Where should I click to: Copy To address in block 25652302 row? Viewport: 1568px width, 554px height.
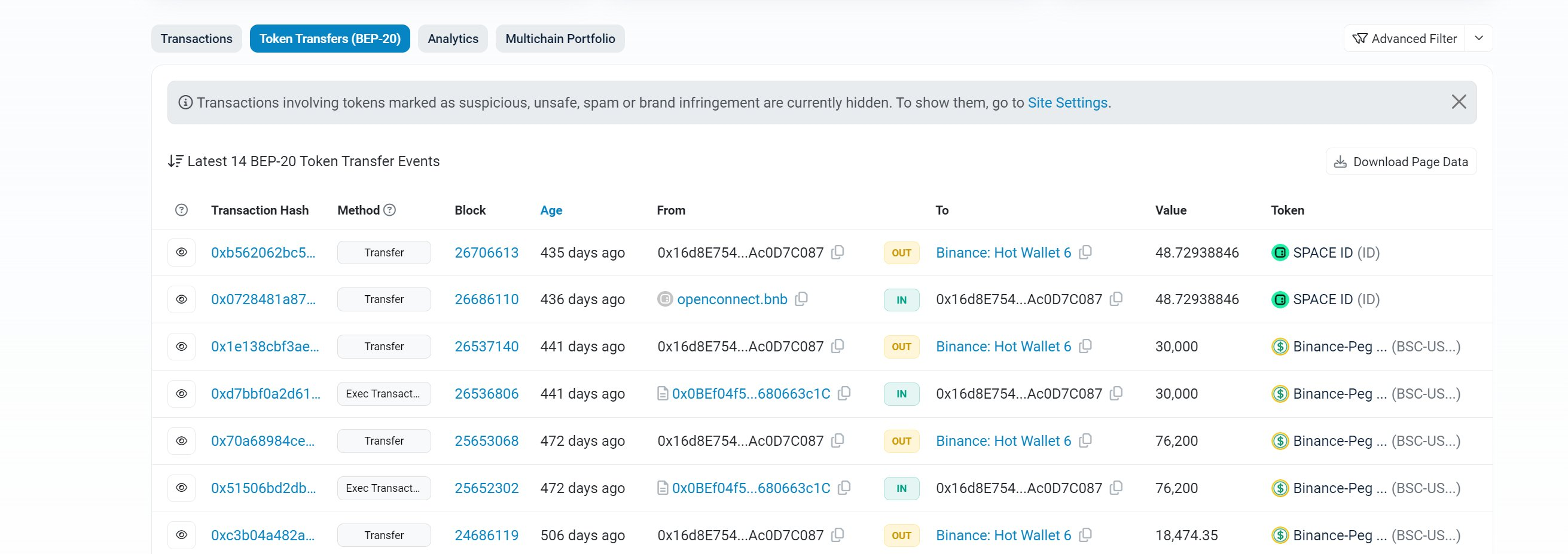1116,487
